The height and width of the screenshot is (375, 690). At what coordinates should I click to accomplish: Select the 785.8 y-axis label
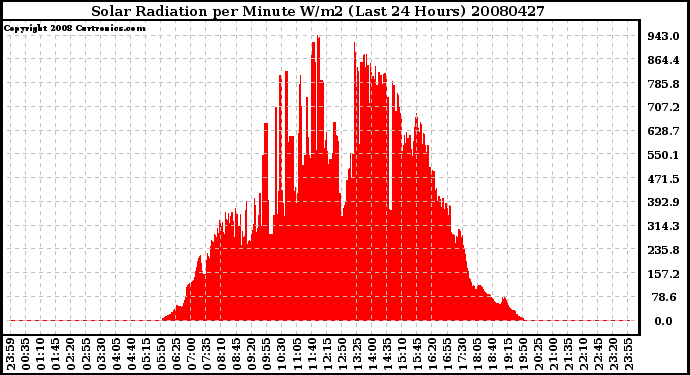663,84
